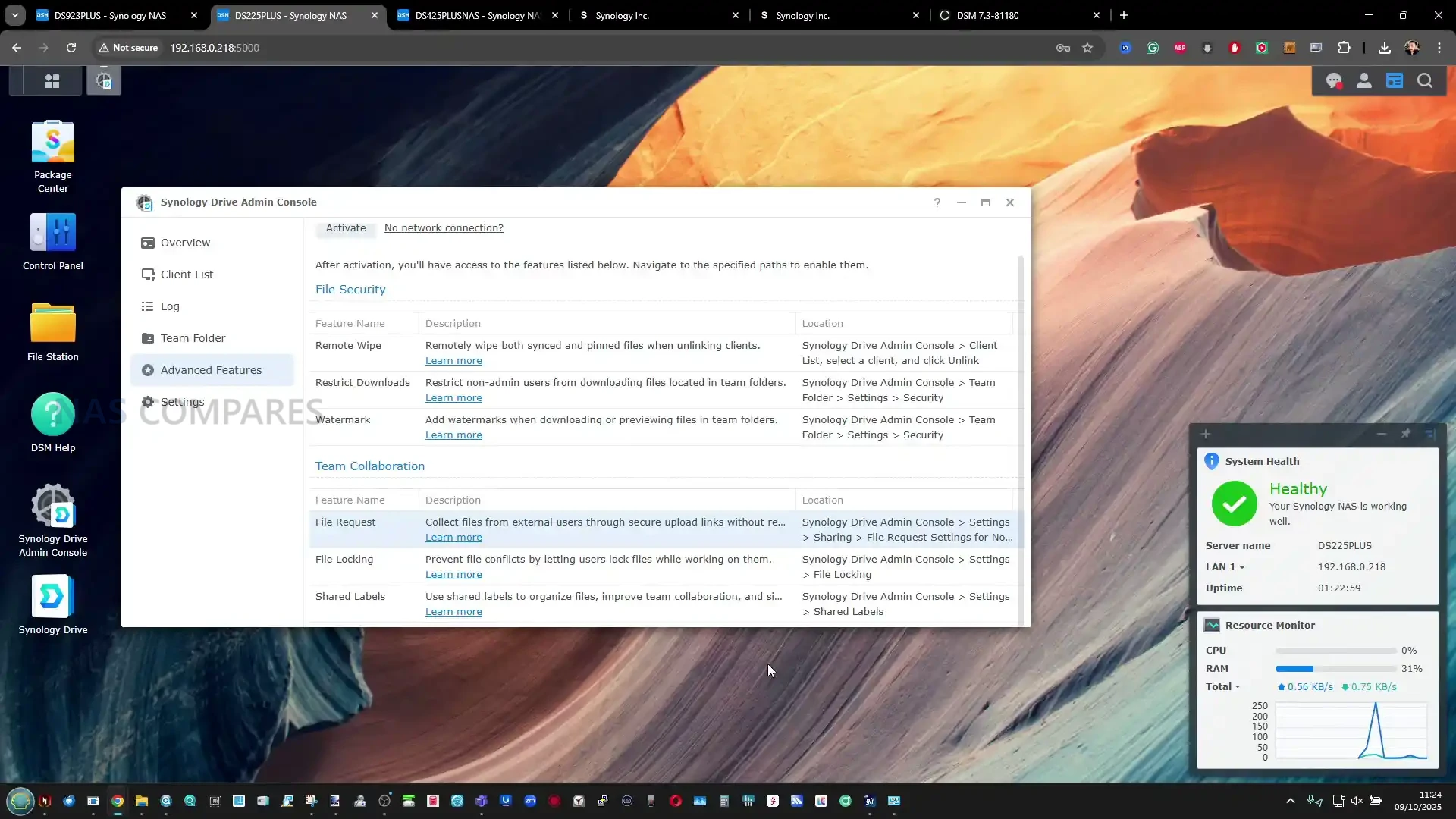Pin the widget panel

(x=1405, y=434)
